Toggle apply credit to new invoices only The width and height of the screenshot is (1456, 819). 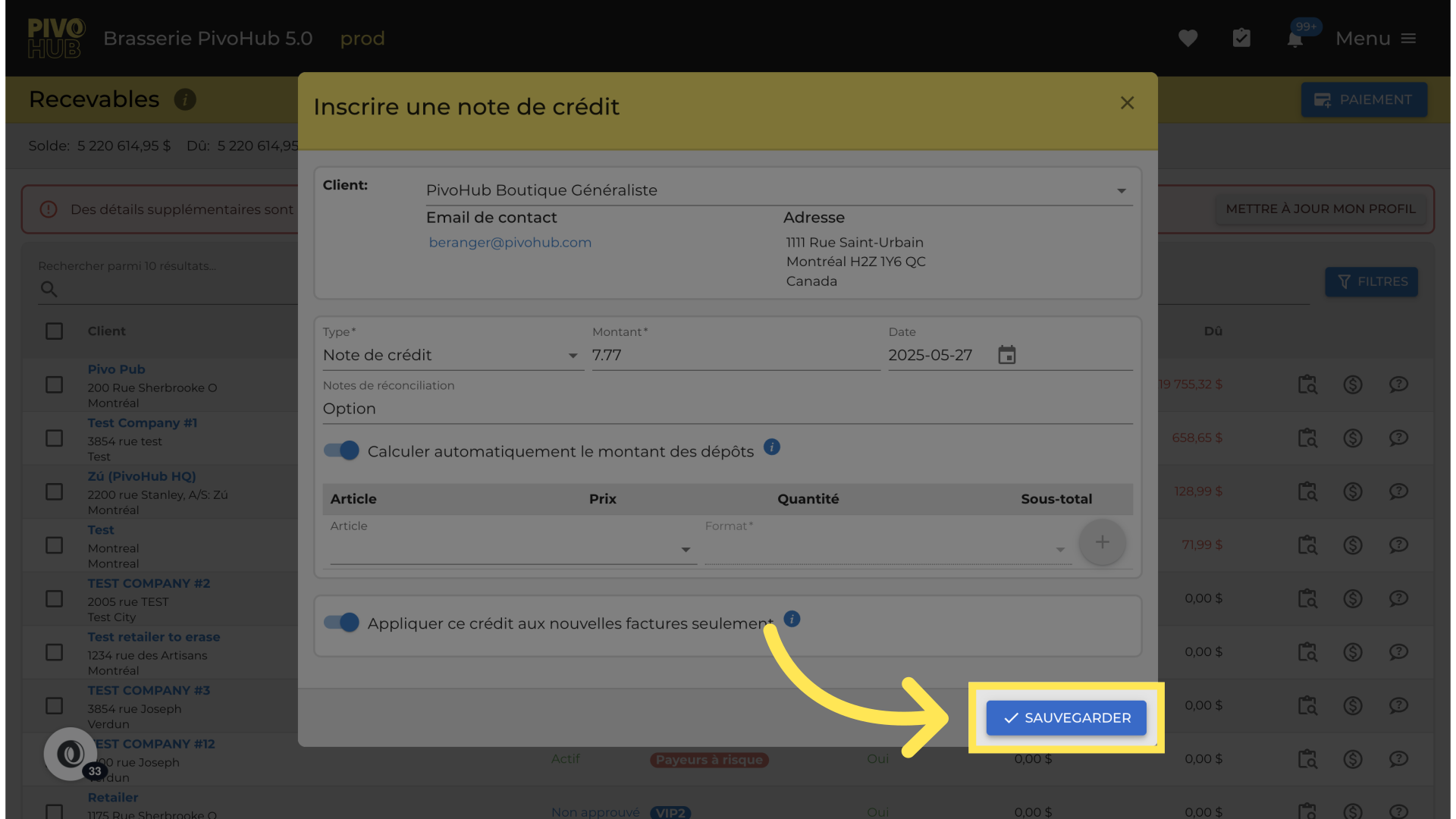[341, 623]
